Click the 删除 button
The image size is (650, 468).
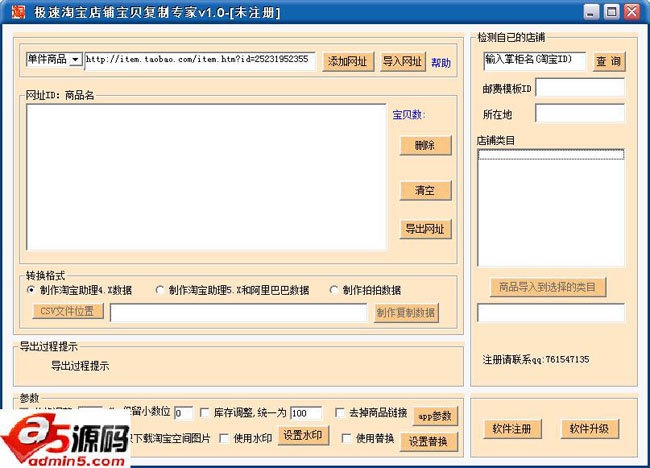[425, 145]
